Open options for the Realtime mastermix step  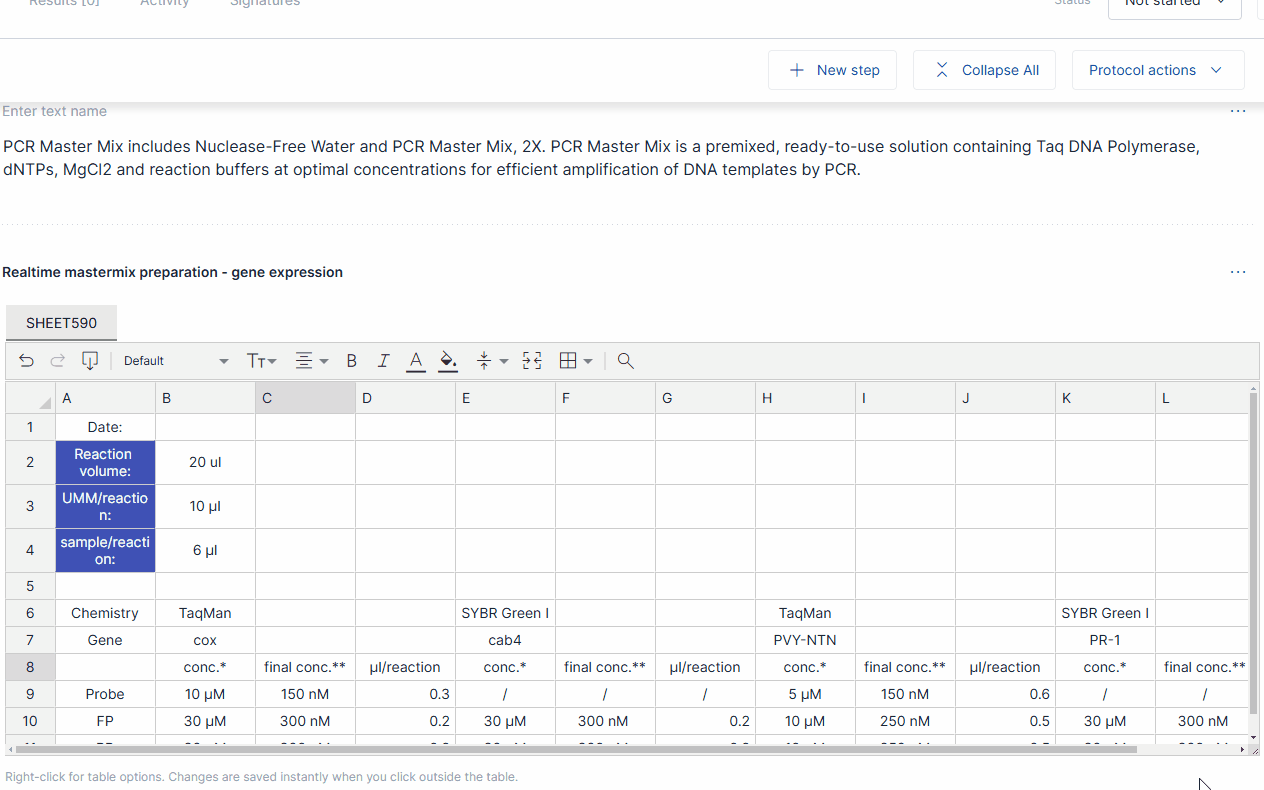coord(1238,271)
